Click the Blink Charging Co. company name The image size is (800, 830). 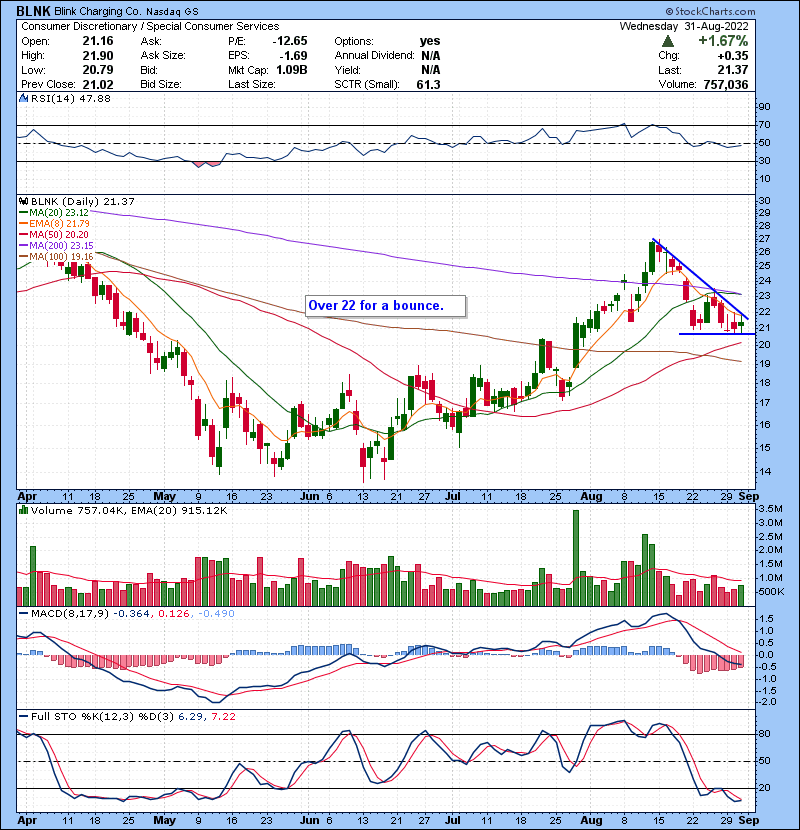[99, 11]
